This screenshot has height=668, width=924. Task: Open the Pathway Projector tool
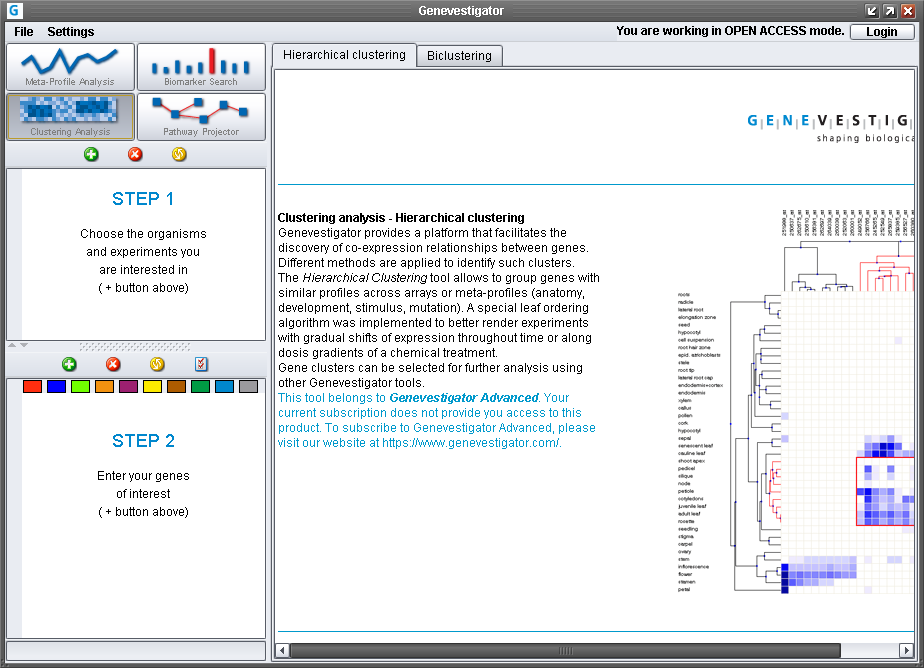(201, 117)
